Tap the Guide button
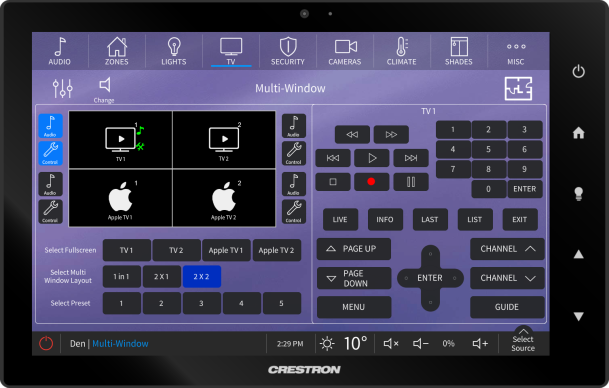 coord(507,307)
